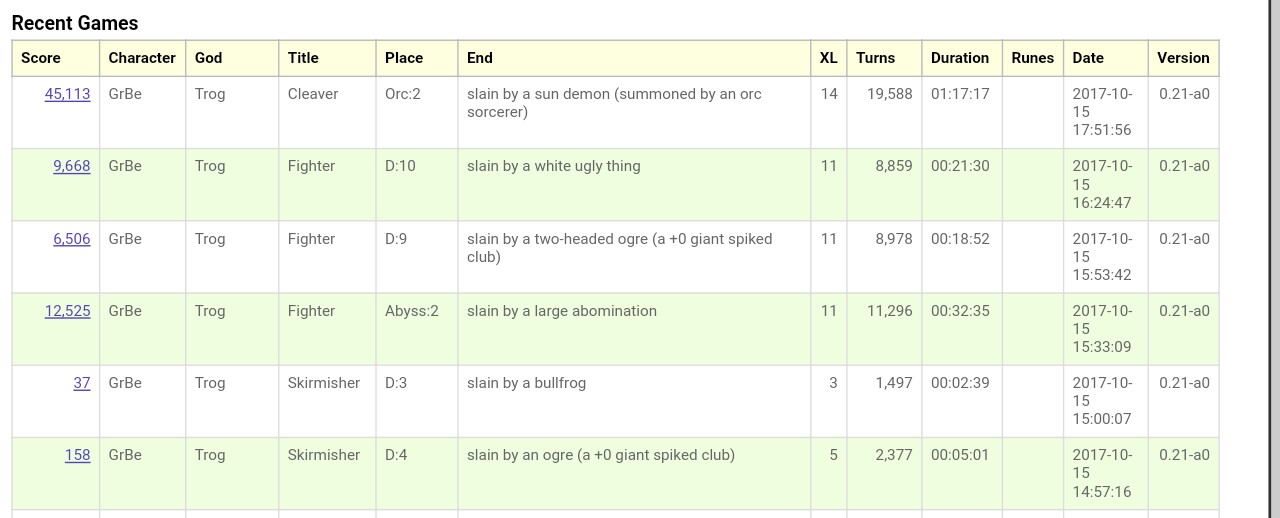Click the sun demon death description cell

click(614, 103)
